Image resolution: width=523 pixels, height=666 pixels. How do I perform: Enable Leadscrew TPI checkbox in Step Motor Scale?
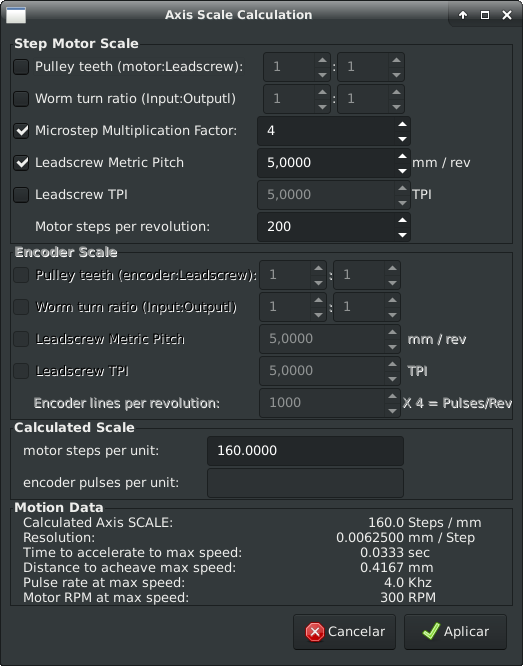[x=21, y=195]
